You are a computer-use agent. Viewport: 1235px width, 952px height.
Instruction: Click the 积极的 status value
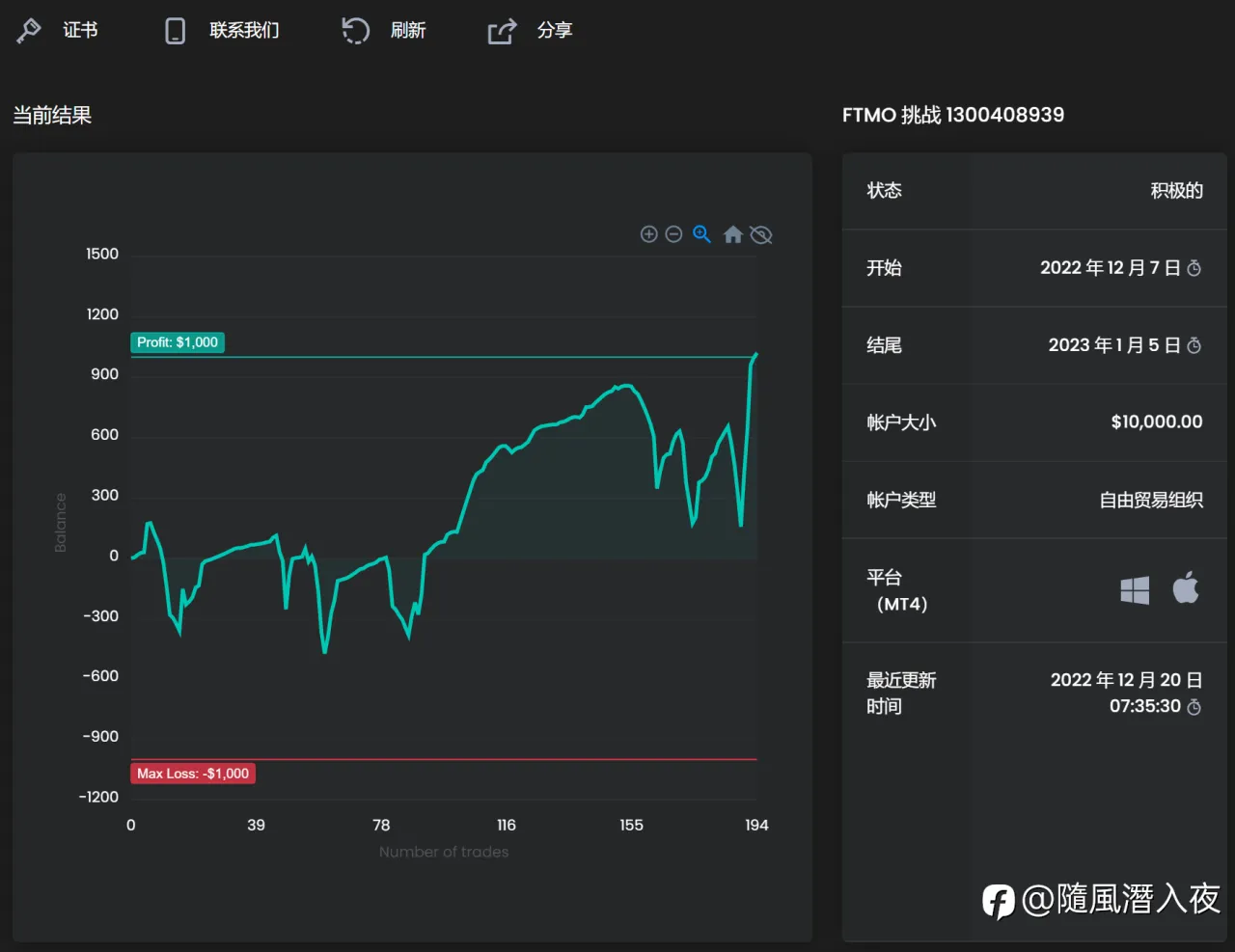pyautogui.click(x=1177, y=191)
